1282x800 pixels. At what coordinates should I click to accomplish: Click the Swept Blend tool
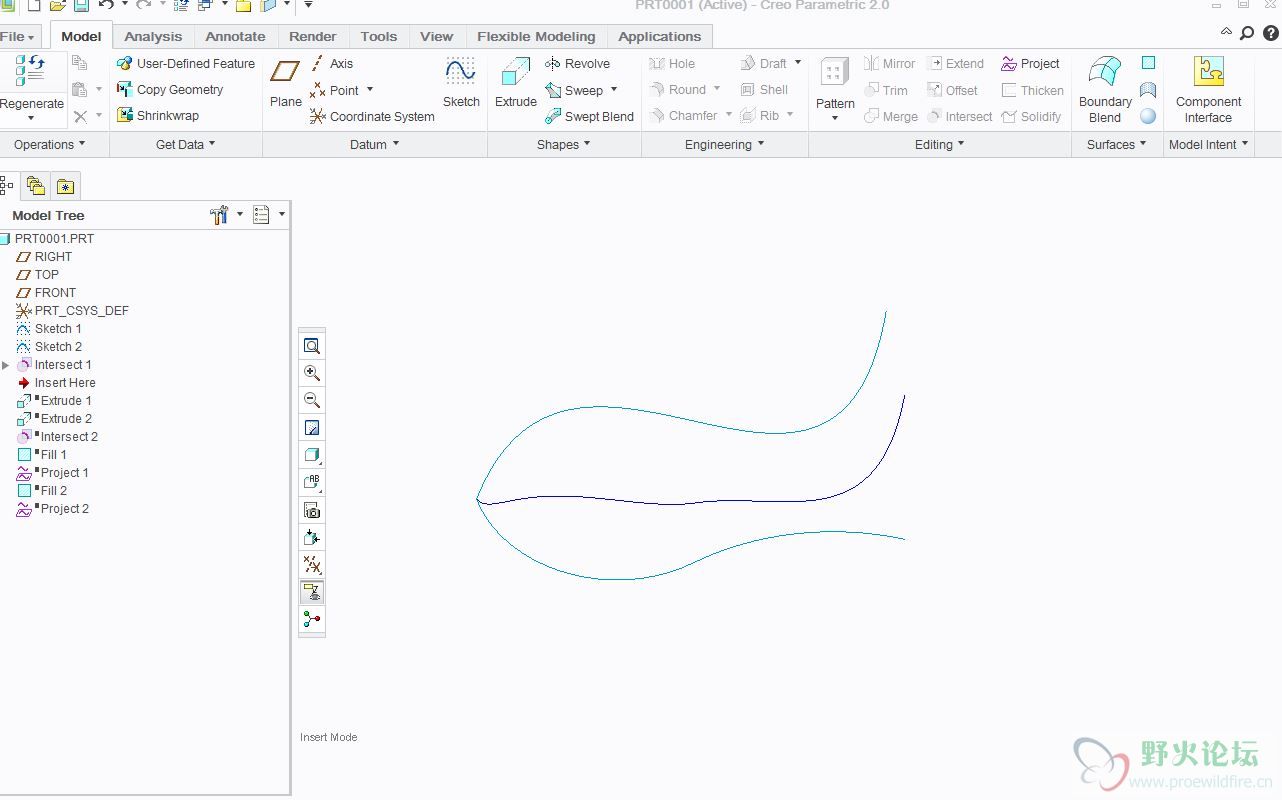pyautogui.click(x=589, y=116)
